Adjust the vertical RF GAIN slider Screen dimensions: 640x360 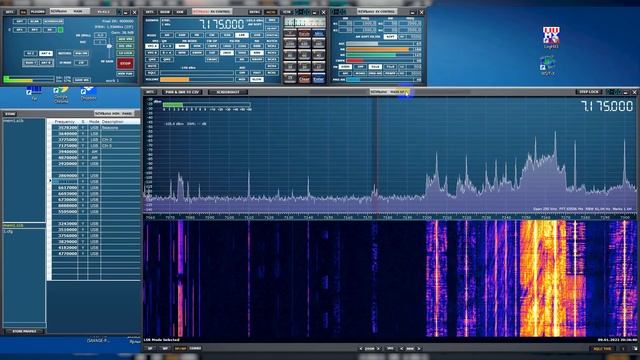(x=109, y=46)
